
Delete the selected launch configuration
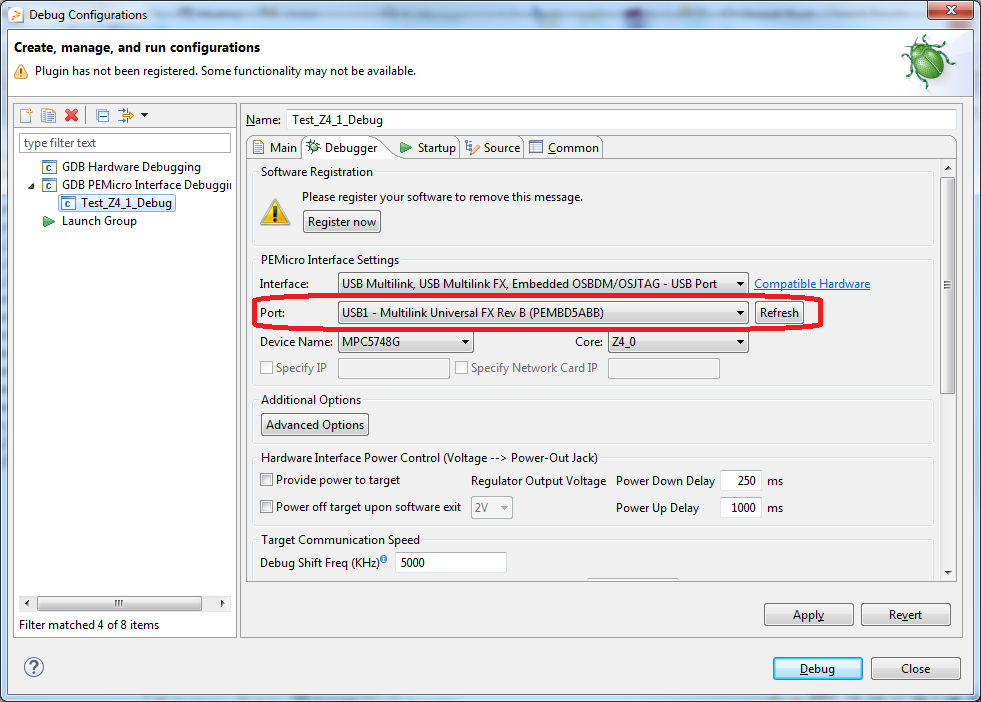click(71, 115)
